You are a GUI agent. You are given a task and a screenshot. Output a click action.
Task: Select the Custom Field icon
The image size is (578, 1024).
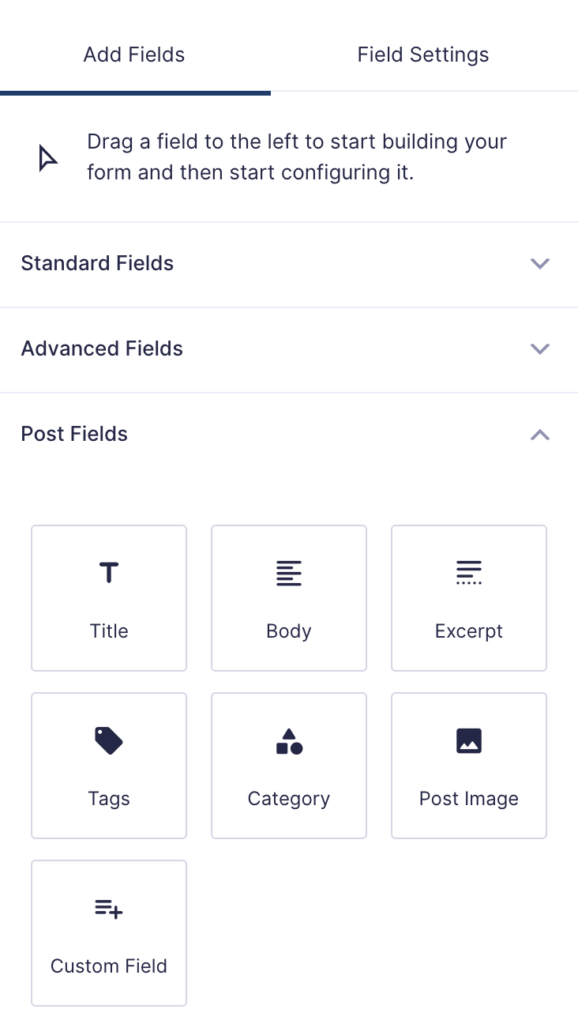tap(108, 908)
